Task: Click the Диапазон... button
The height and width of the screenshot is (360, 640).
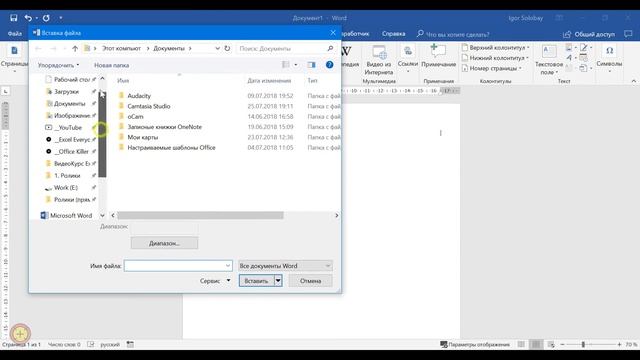Action: pos(164,243)
